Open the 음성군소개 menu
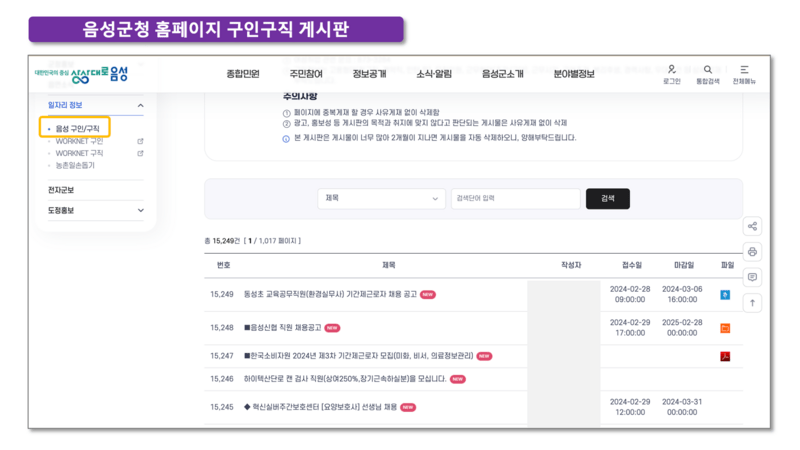The height and width of the screenshot is (450, 800). tap(503, 74)
